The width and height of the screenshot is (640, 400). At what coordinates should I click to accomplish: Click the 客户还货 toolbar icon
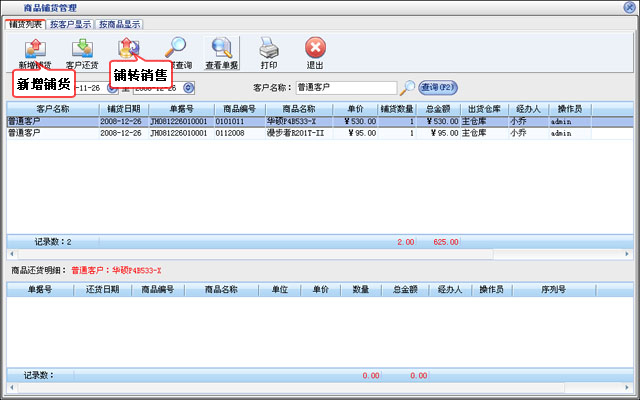tap(80, 47)
